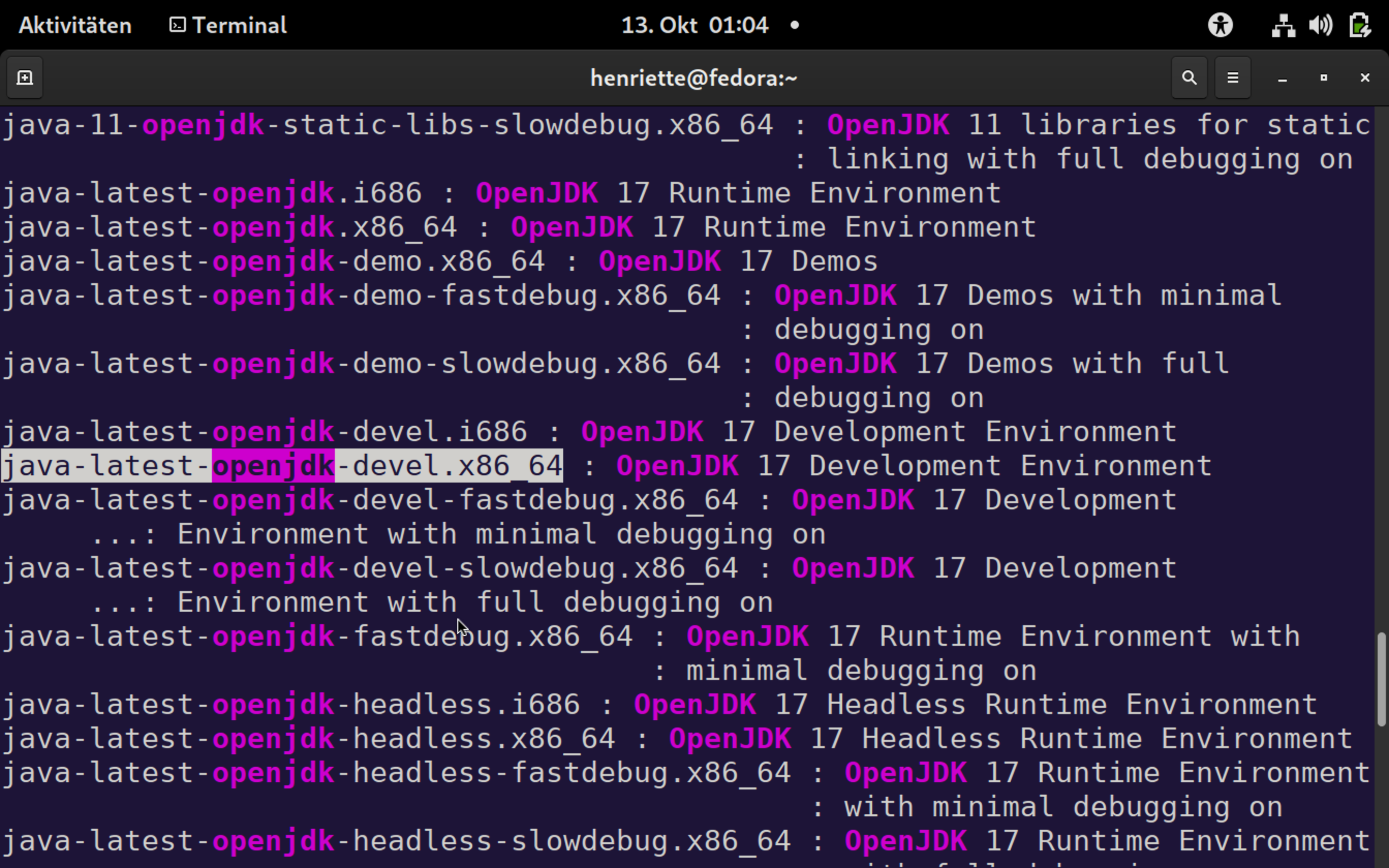
Task: Maximize the terminal window
Action: (1323, 78)
